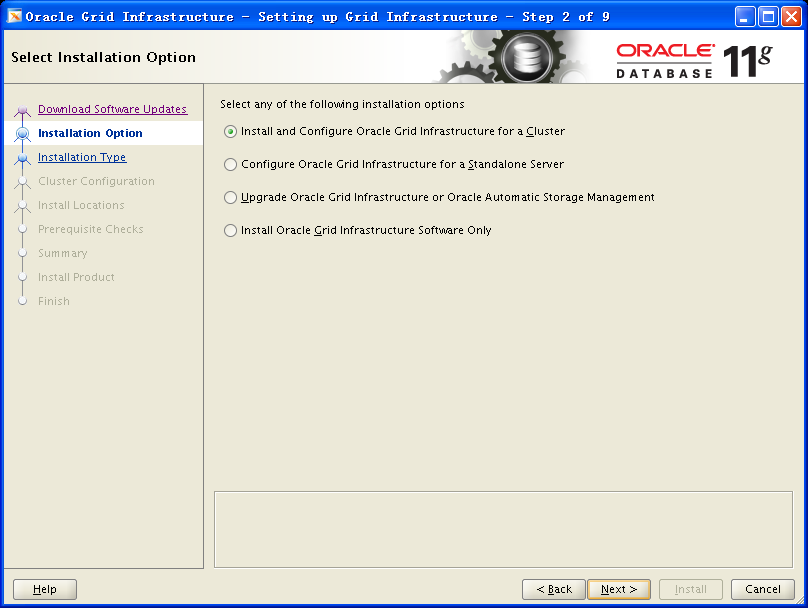Click the Summary step text
This screenshot has width=808, height=608.
pos(63,253)
